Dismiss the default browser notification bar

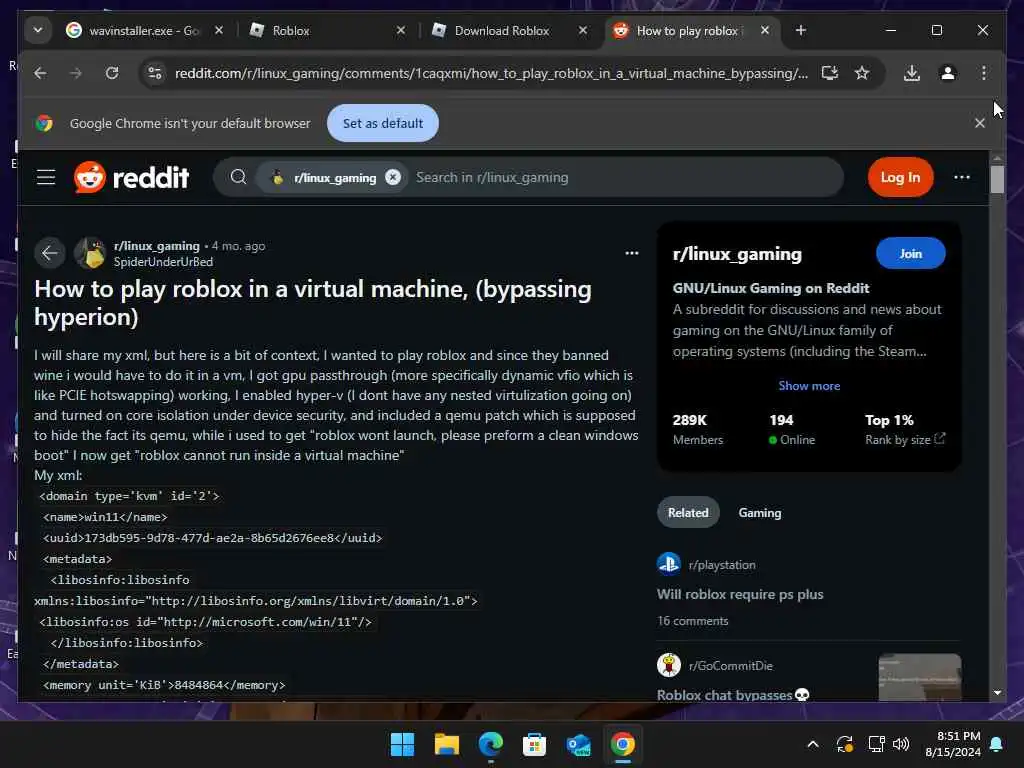[x=980, y=123]
